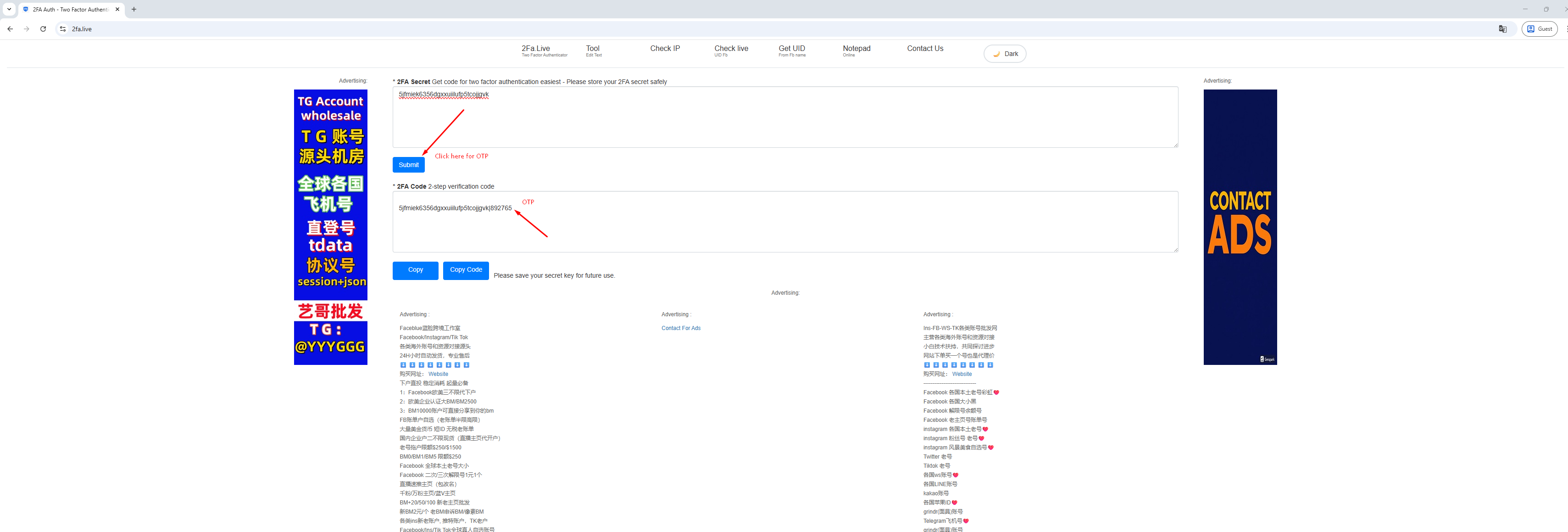
Task: Reload the 2fa.live page
Action: point(43,28)
